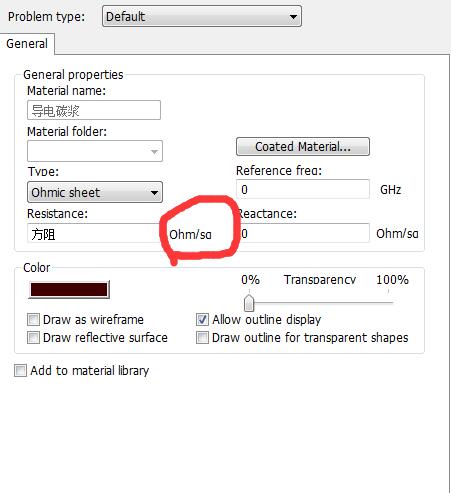Click the Material name field
The image size is (451, 493).
pyautogui.click(x=94, y=110)
